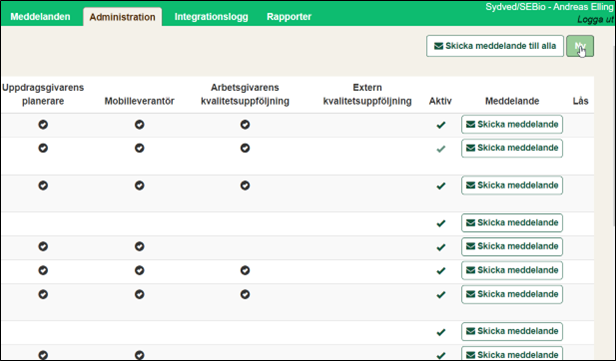This screenshot has width=616, height=361.
Task: Open the Rapporter tab
Action: click(x=289, y=16)
